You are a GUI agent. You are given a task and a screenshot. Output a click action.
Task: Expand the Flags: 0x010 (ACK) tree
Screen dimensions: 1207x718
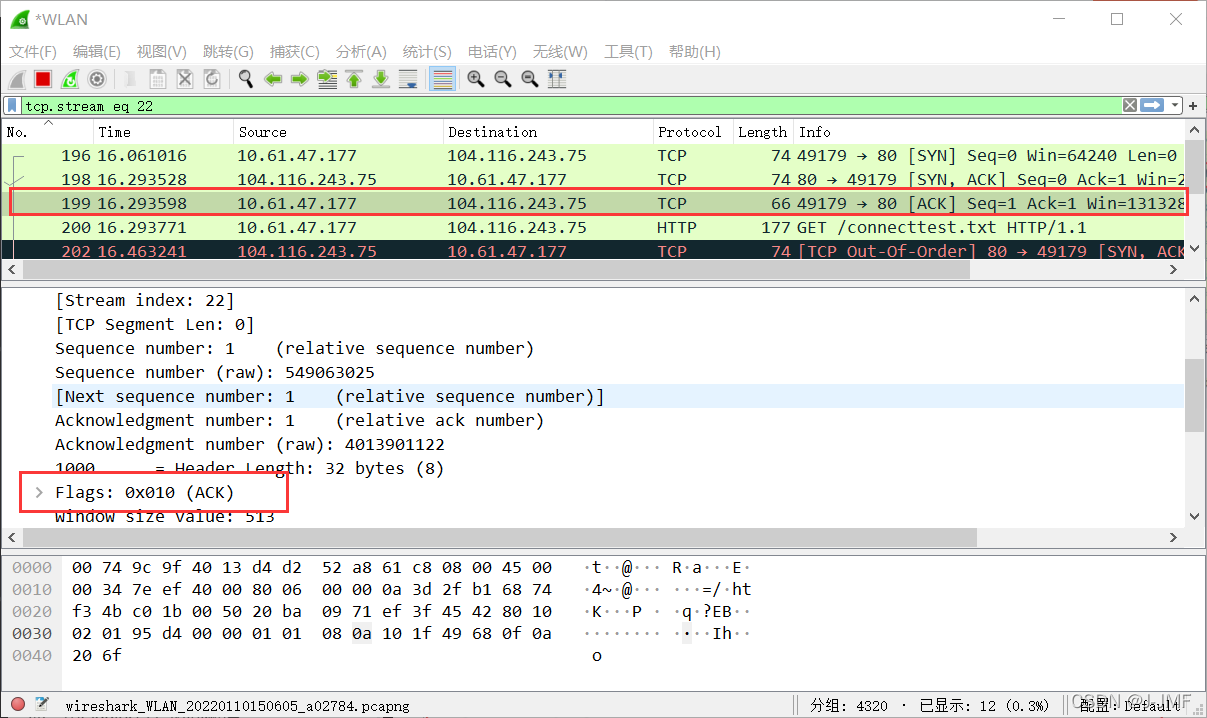(39, 492)
